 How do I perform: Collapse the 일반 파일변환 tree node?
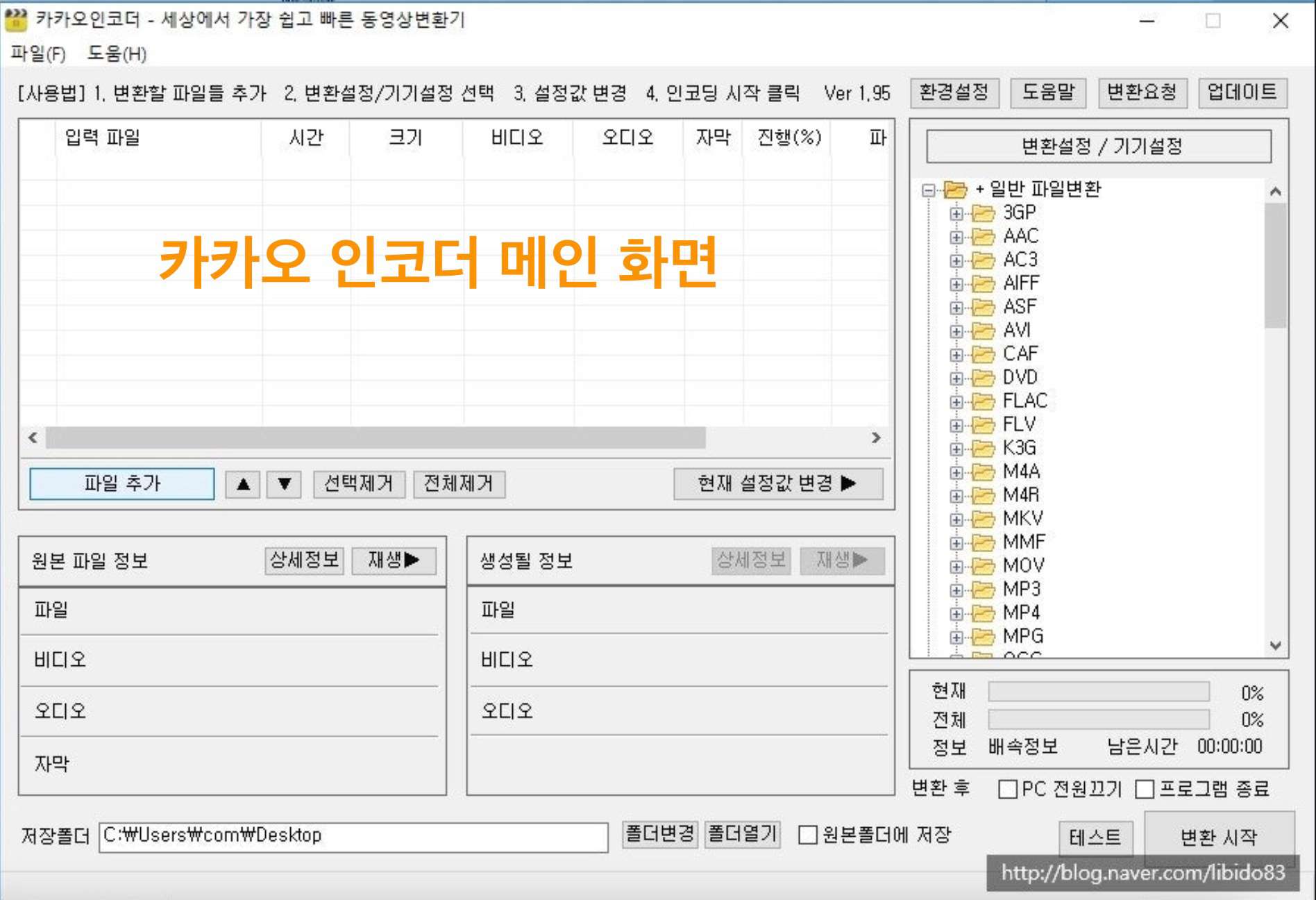[928, 190]
